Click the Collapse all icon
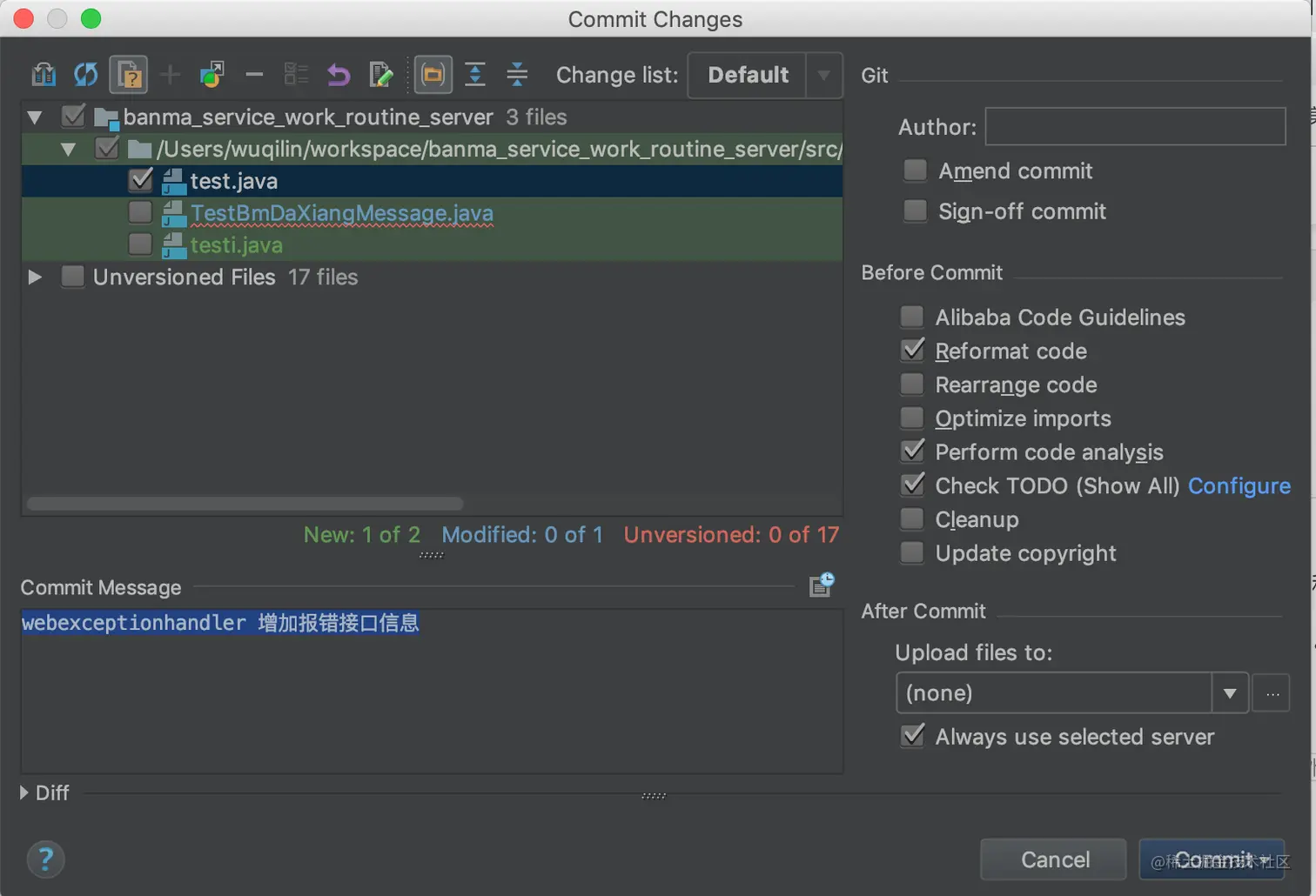1316x896 pixels. (x=517, y=75)
